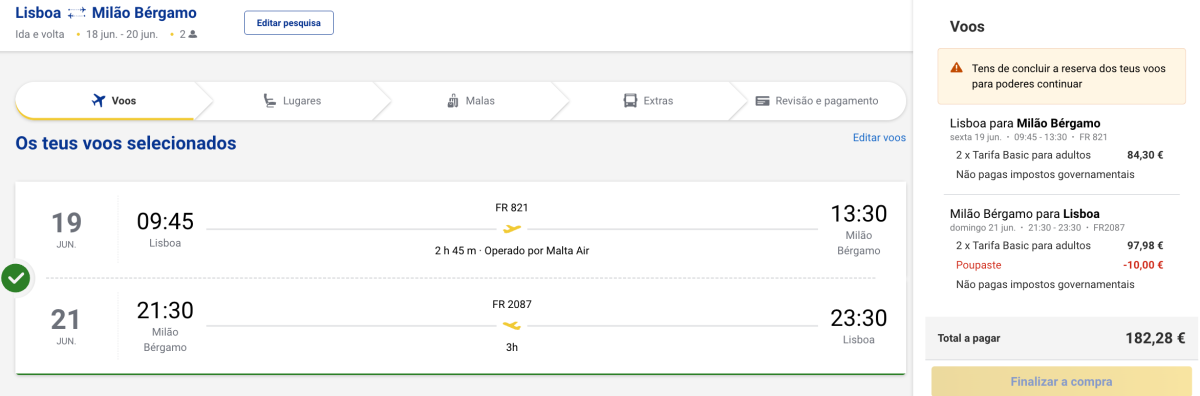Open the Extras step
The height and width of the screenshot is (396, 1200).
tap(648, 101)
